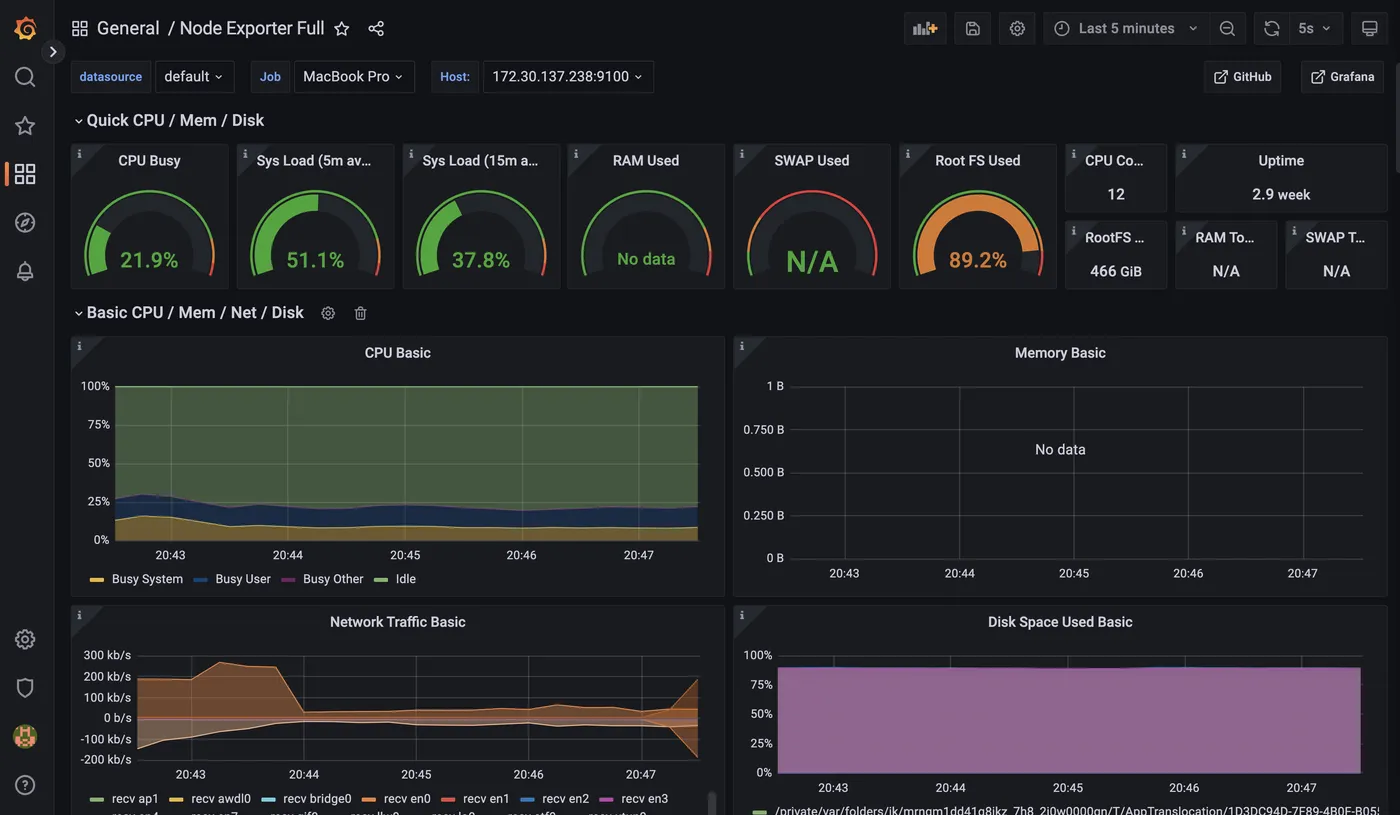
Task: Open the Starred dashboards sidebar icon
Action: [x=25, y=126]
